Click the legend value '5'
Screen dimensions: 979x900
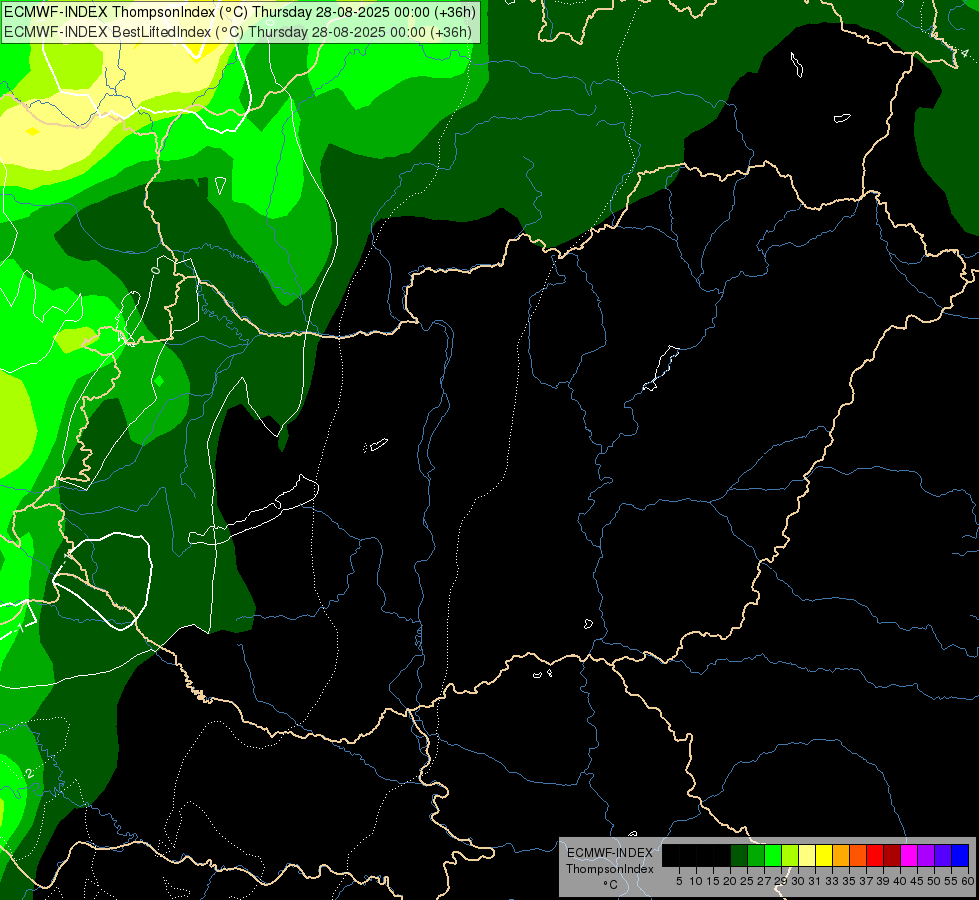(679, 881)
